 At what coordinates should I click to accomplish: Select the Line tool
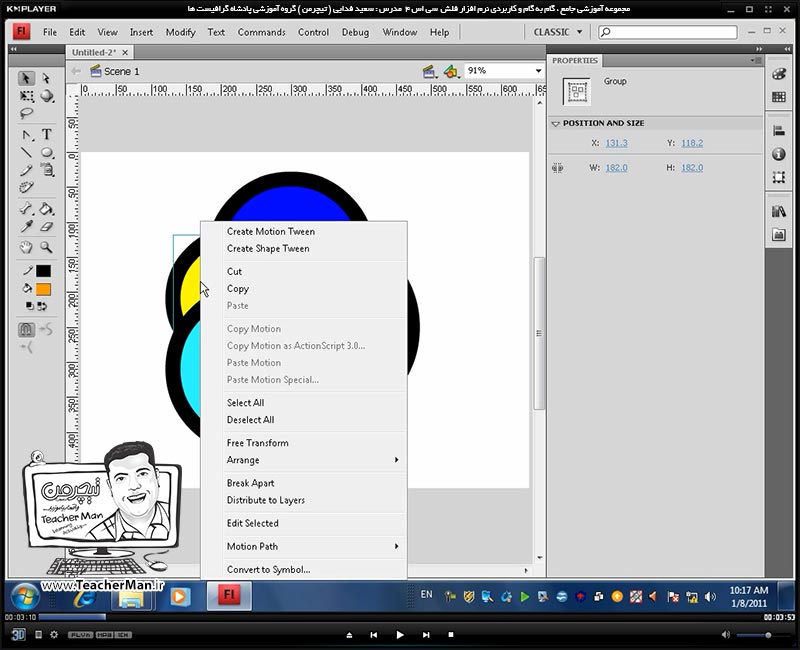point(26,152)
